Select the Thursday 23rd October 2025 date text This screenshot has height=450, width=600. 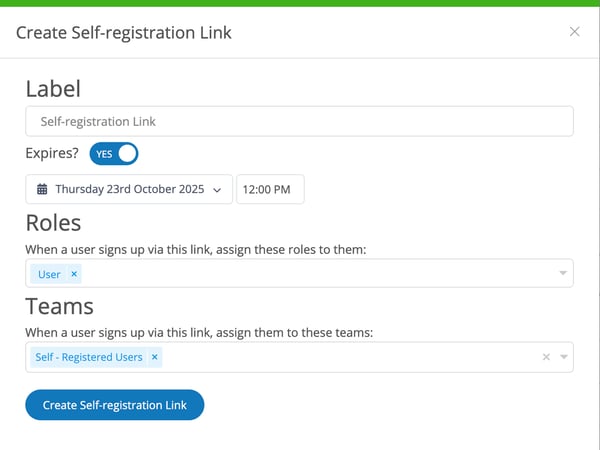pyautogui.click(x=129, y=189)
